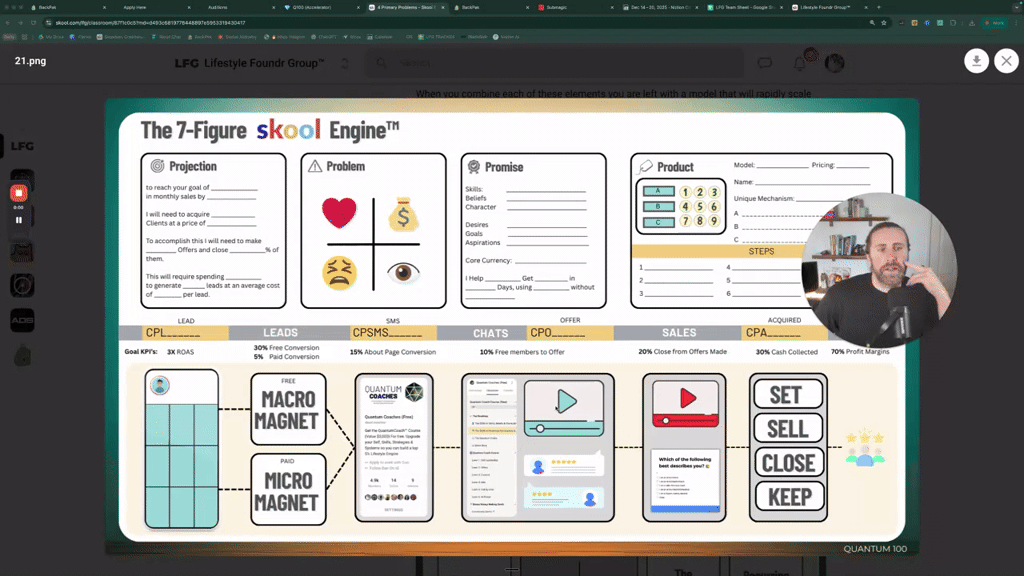Image resolution: width=1024 pixels, height=576 pixels.
Task: Click the Lifestyle Foundr Group logo title
Action: pos(249,63)
